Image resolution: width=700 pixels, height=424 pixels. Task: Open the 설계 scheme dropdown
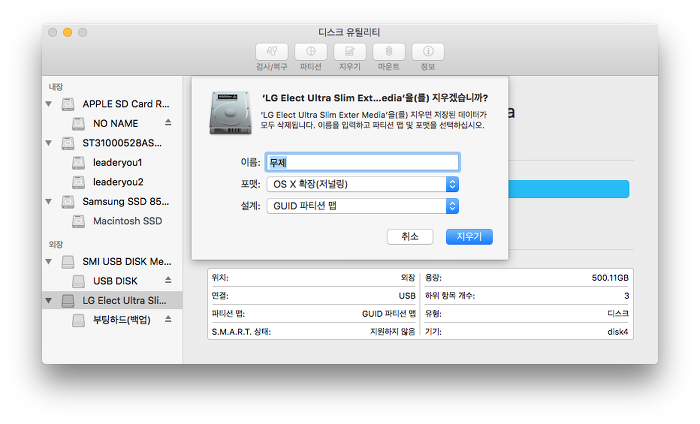tap(362, 206)
